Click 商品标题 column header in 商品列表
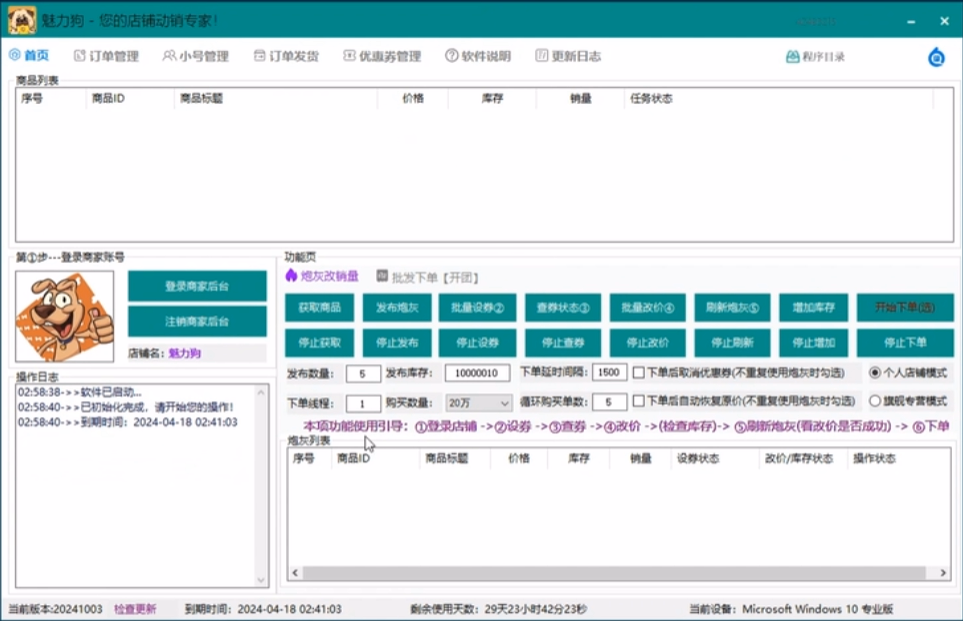Screen dimensions: 963x621 [201, 98]
